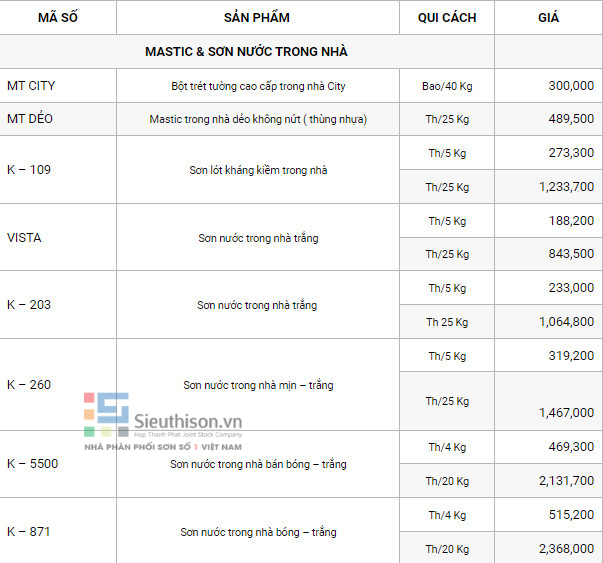
Task: Click the MÃ SỐ column header
Action: [58, 18]
